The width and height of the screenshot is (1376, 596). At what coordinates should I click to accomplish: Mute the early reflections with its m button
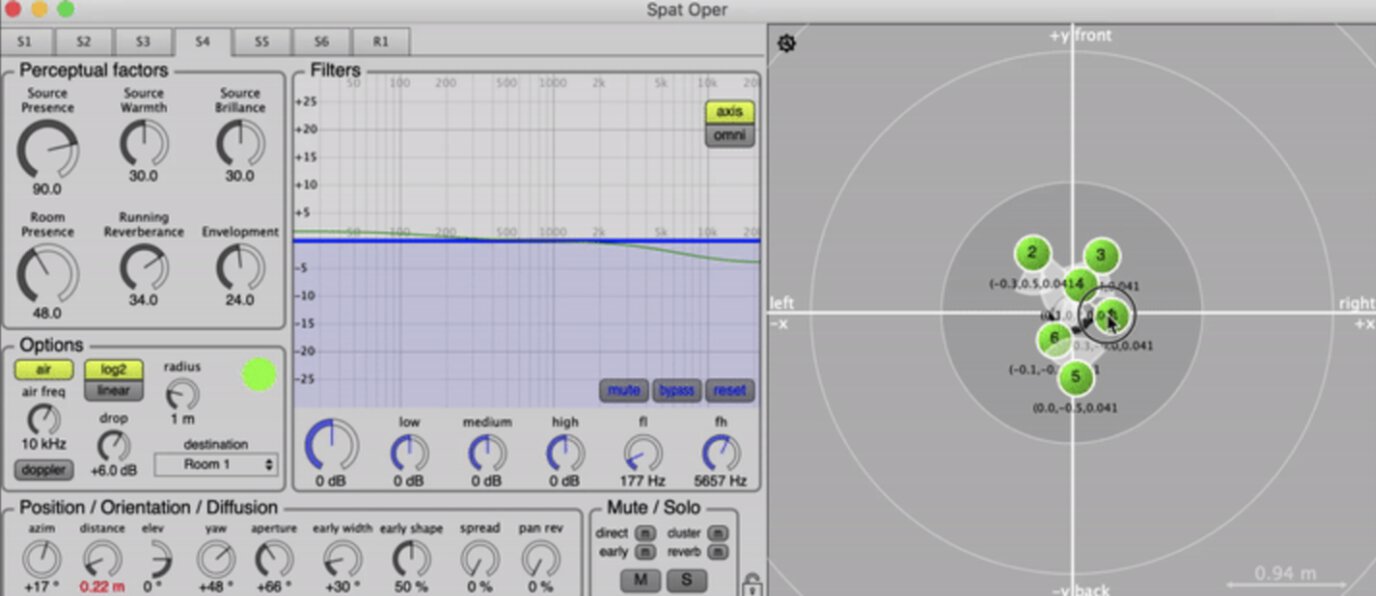coord(646,552)
